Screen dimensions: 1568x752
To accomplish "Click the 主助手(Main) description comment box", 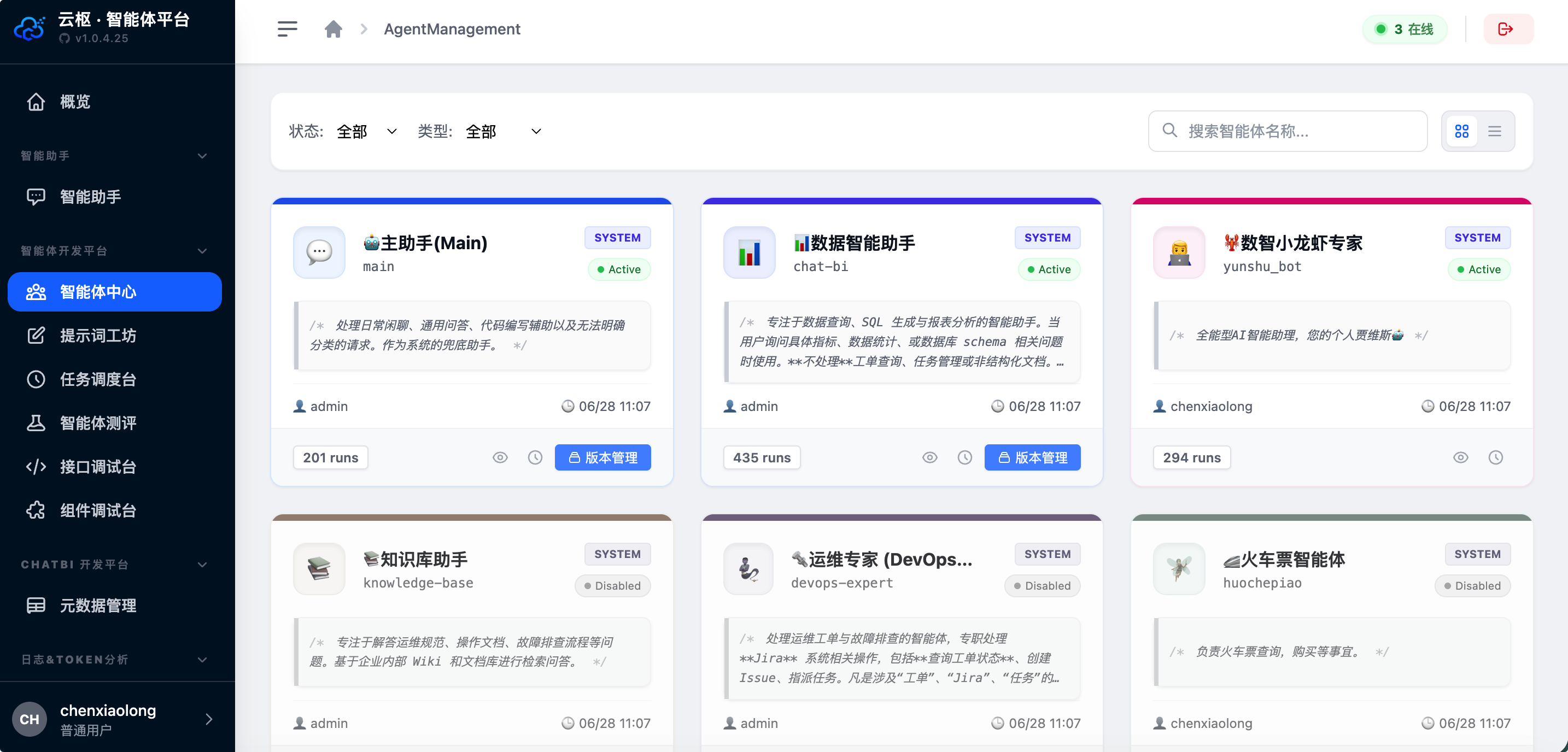I will click(472, 335).
